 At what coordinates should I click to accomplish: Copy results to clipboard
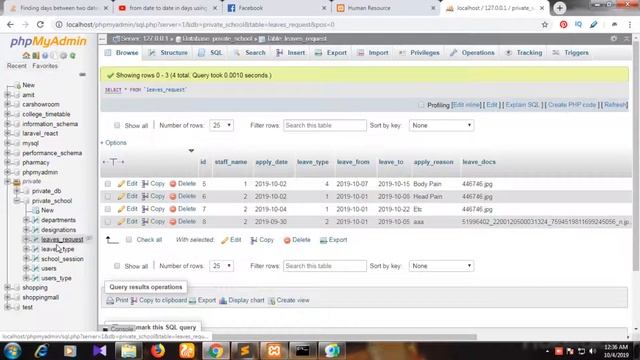[158, 300]
